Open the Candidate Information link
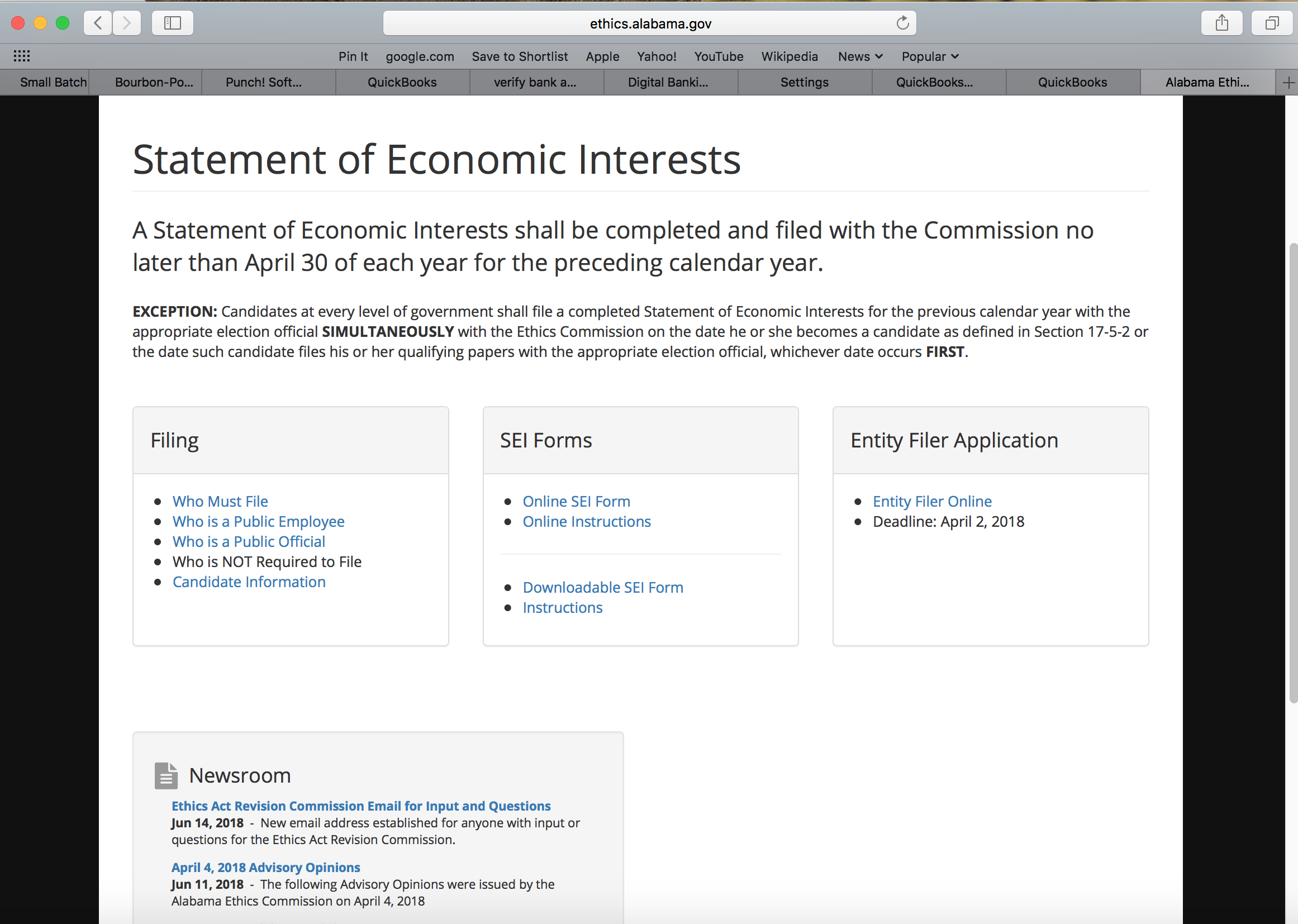The width and height of the screenshot is (1298, 924). (249, 582)
